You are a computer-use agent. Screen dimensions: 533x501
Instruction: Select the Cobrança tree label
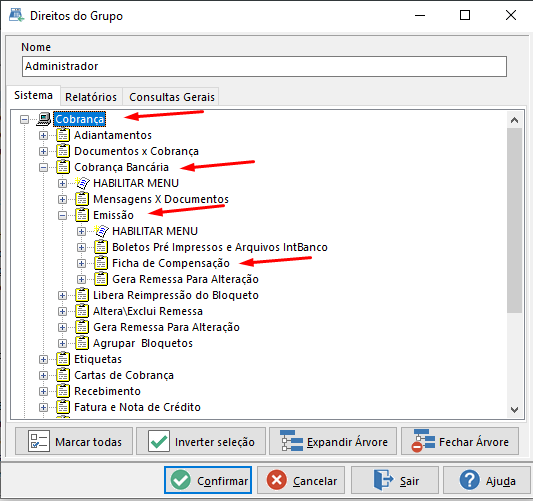(80, 119)
